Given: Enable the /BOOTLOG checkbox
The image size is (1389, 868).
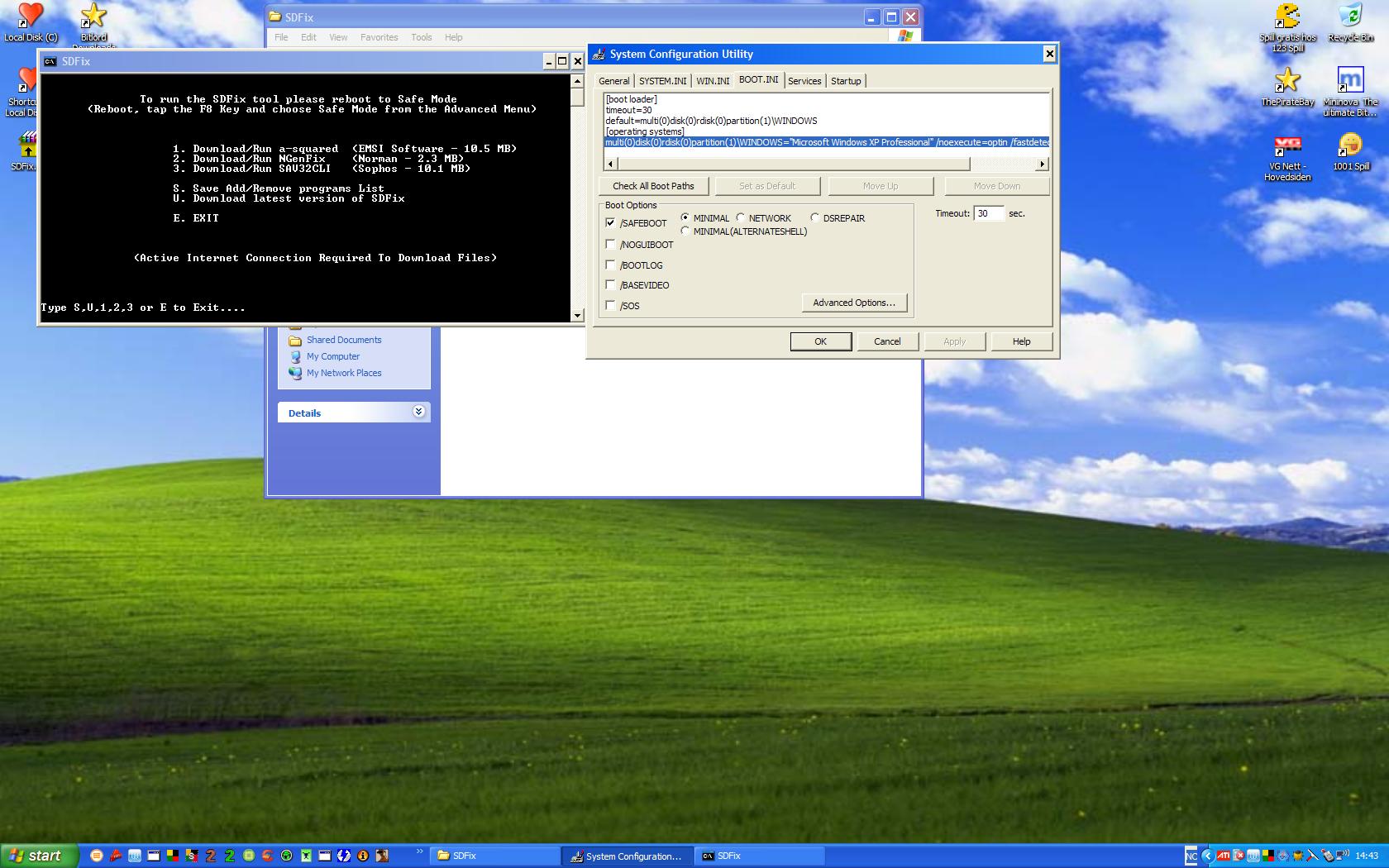Looking at the screenshot, I should click(x=610, y=265).
